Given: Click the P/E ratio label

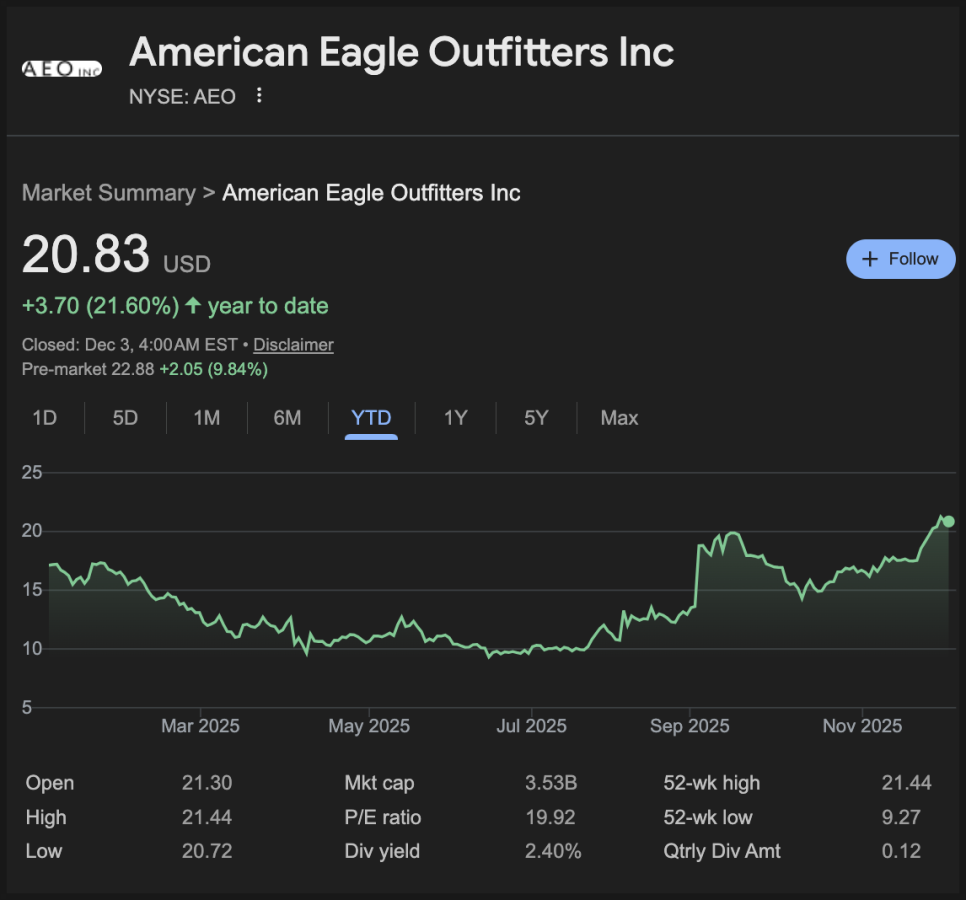Looking at the screenshot, I should click(x=383, y=817).
